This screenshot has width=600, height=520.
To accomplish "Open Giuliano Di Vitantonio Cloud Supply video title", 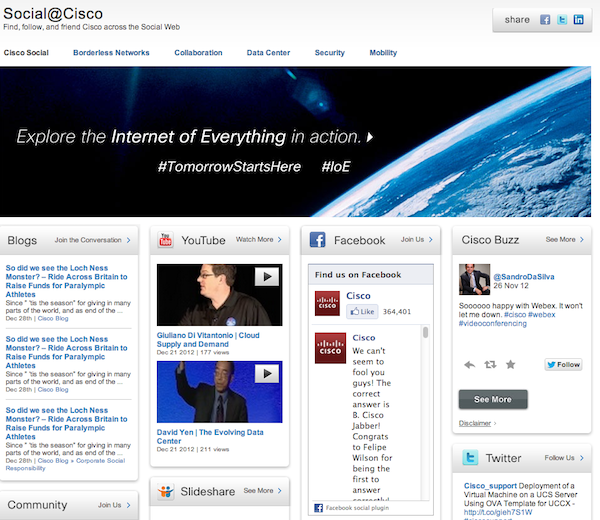I will point(208,339).
